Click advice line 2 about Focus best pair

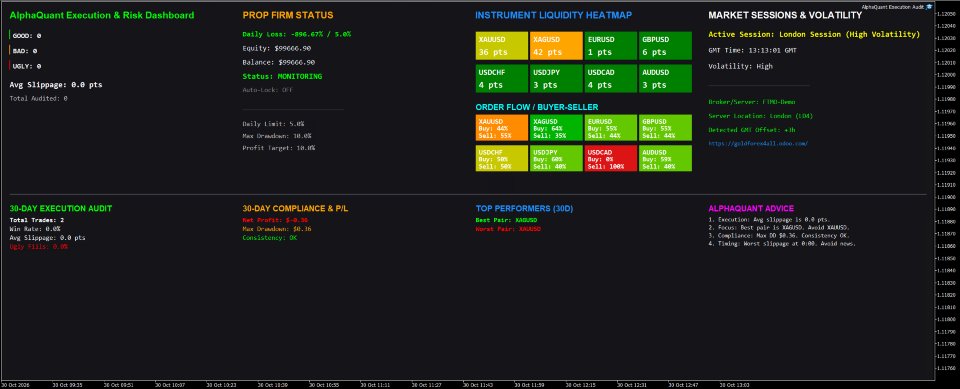tap(779, 227)
